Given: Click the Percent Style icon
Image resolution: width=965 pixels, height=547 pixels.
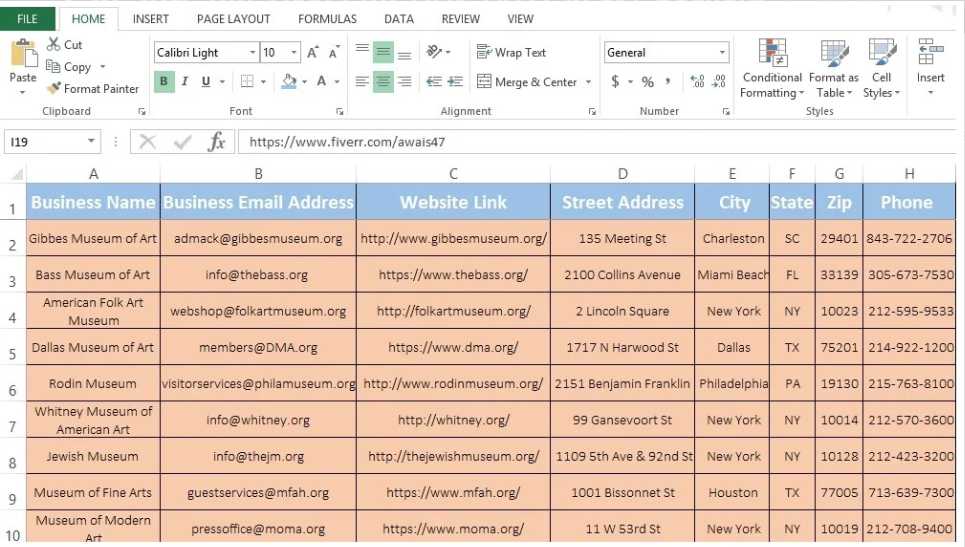Looking at the screenshot, I should [648, 82].
